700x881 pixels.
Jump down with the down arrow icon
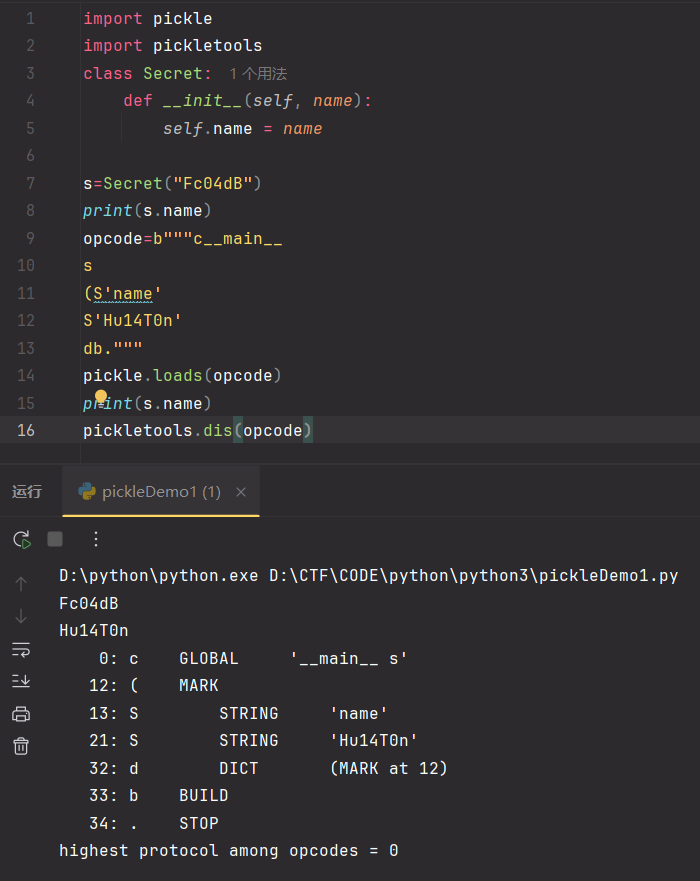pyautogui.click(x=21, y=616)
